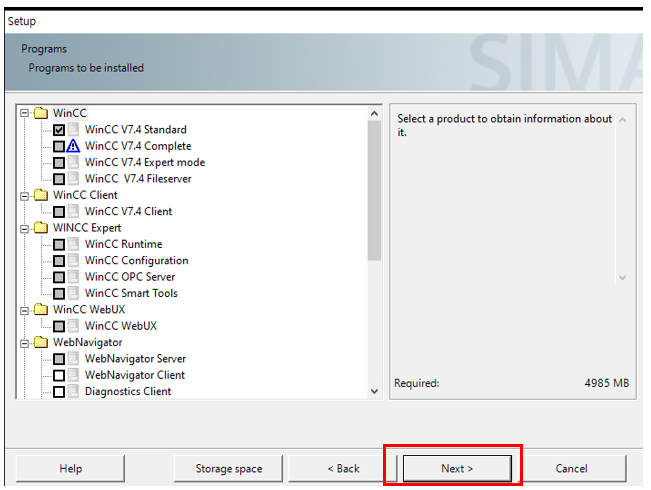Click the document icon beside WinCC V7.4 Client
Viewport: 651px width, 490px height.
(x=73, y=211)
